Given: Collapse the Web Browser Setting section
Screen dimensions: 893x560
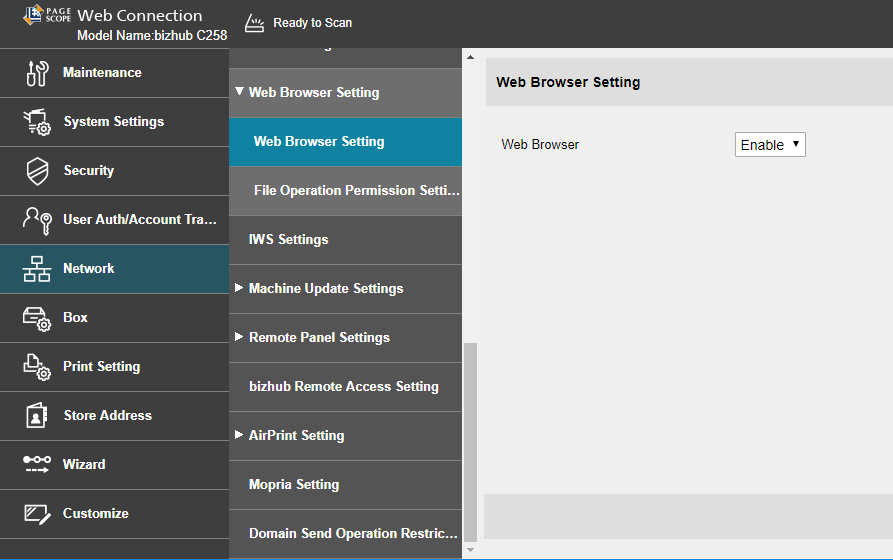Looking at the screenshot, I should pos(240,92).
